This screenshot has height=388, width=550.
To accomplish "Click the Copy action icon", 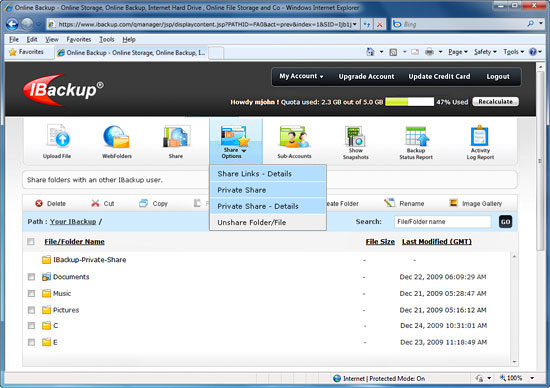I will (x=143, y=203).
